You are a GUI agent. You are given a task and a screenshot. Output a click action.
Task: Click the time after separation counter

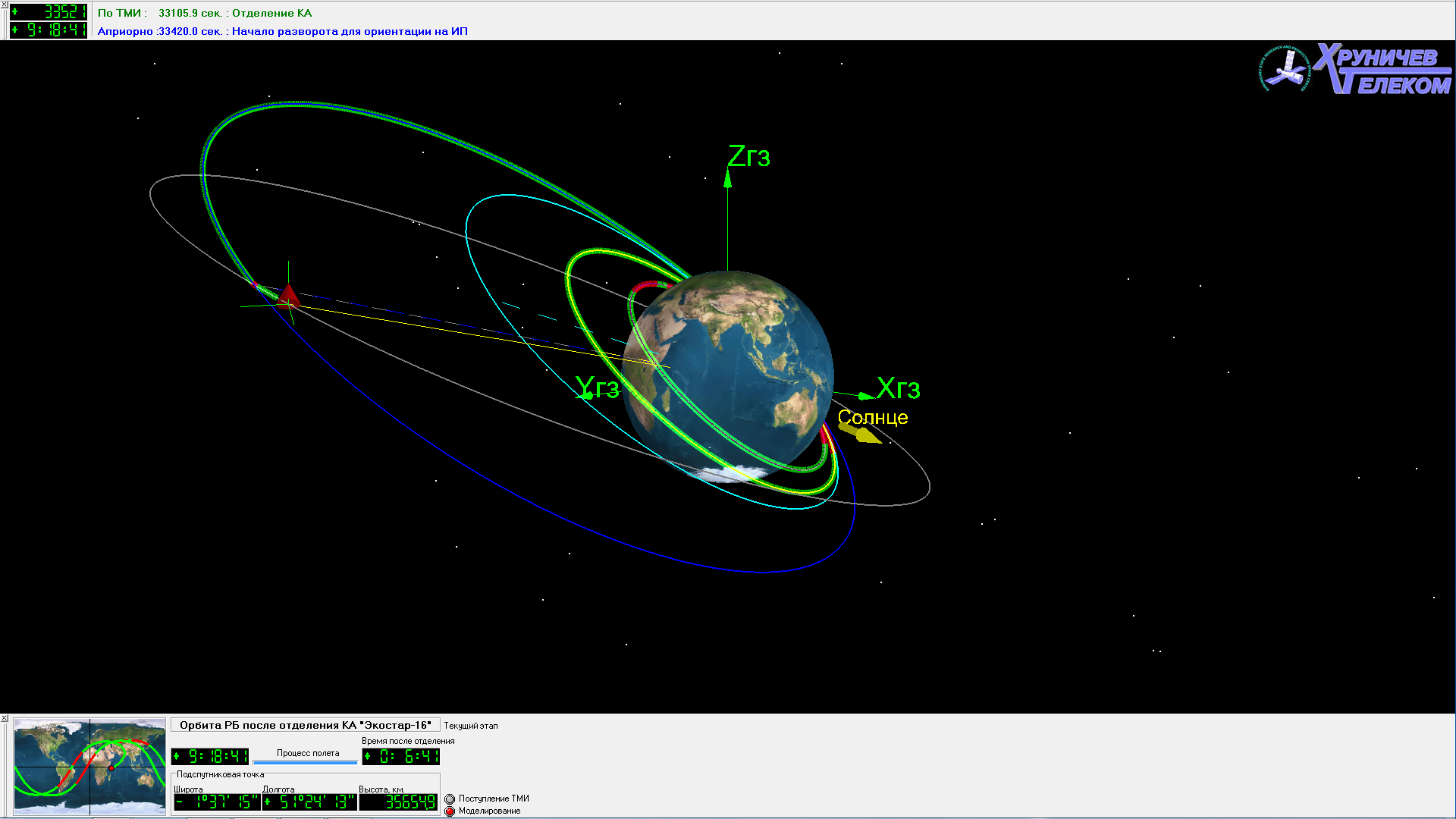click(x=400, y=756)
